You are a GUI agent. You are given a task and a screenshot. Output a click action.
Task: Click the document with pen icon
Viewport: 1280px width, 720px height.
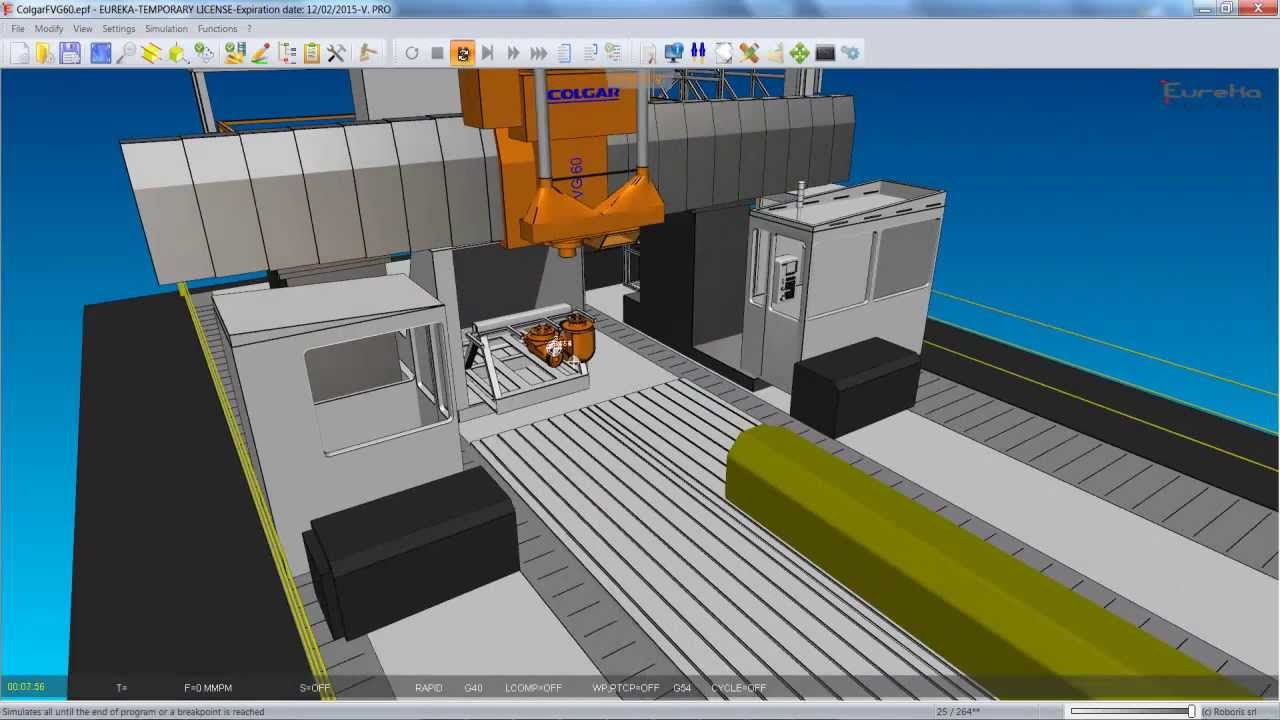(648, 53)
